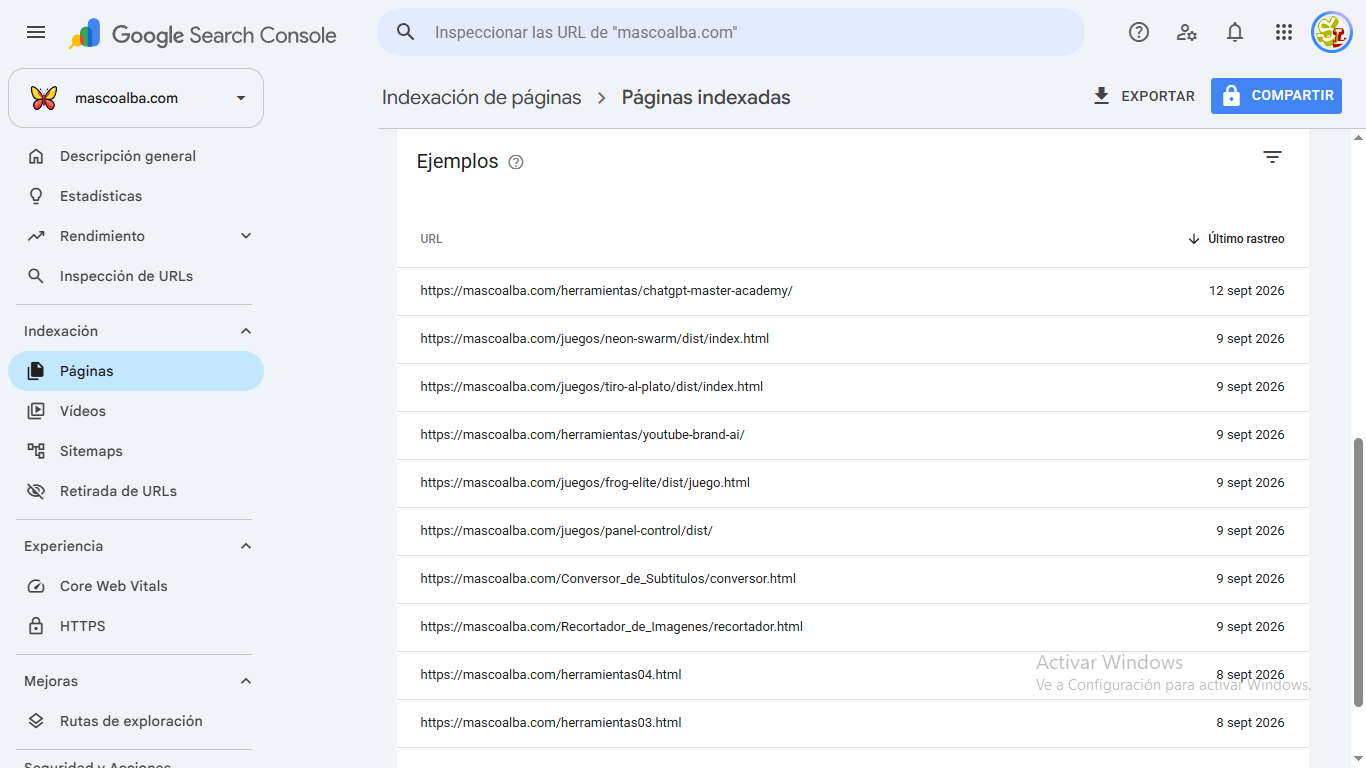Select the frog-elite juego.html URL row
Viewport: 1366px width, 768px height.
tap(853, 483)
